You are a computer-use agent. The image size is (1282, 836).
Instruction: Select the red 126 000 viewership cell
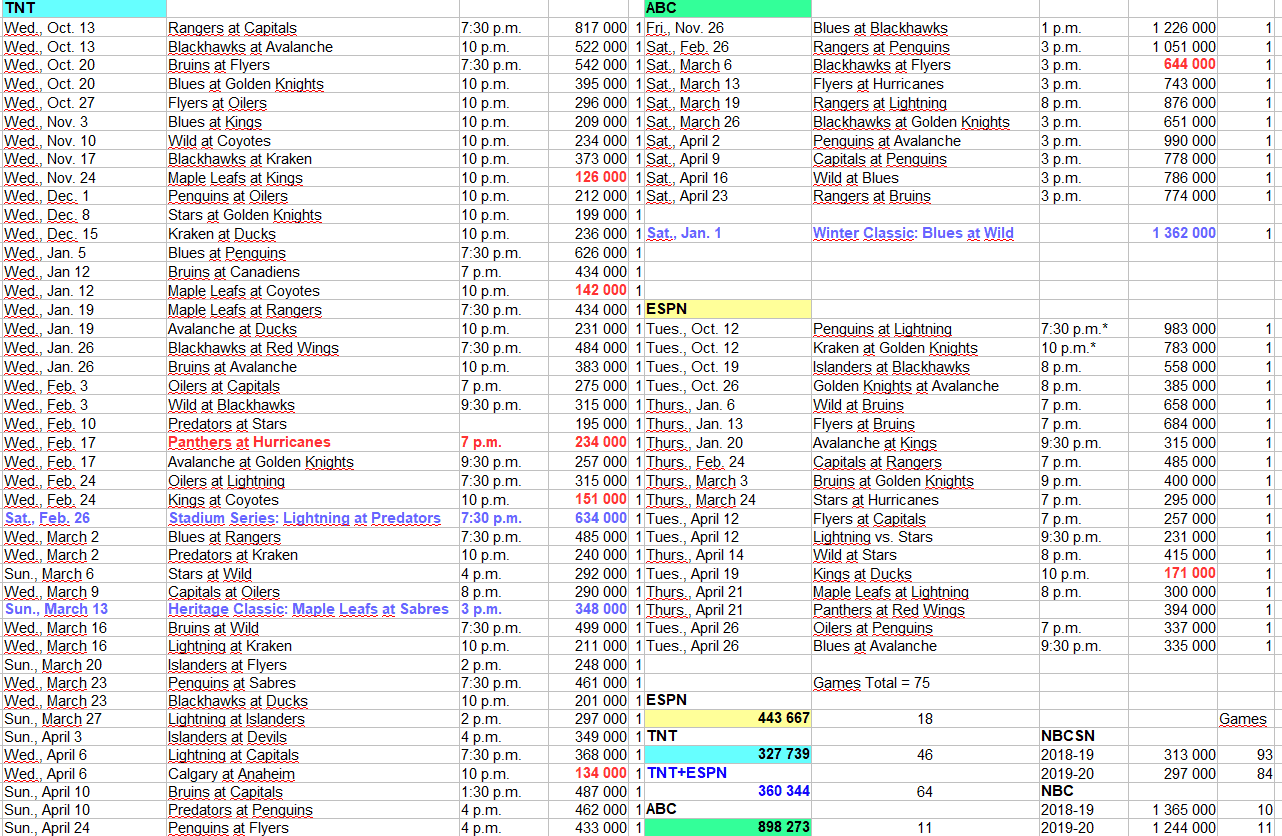coord(601,177)
